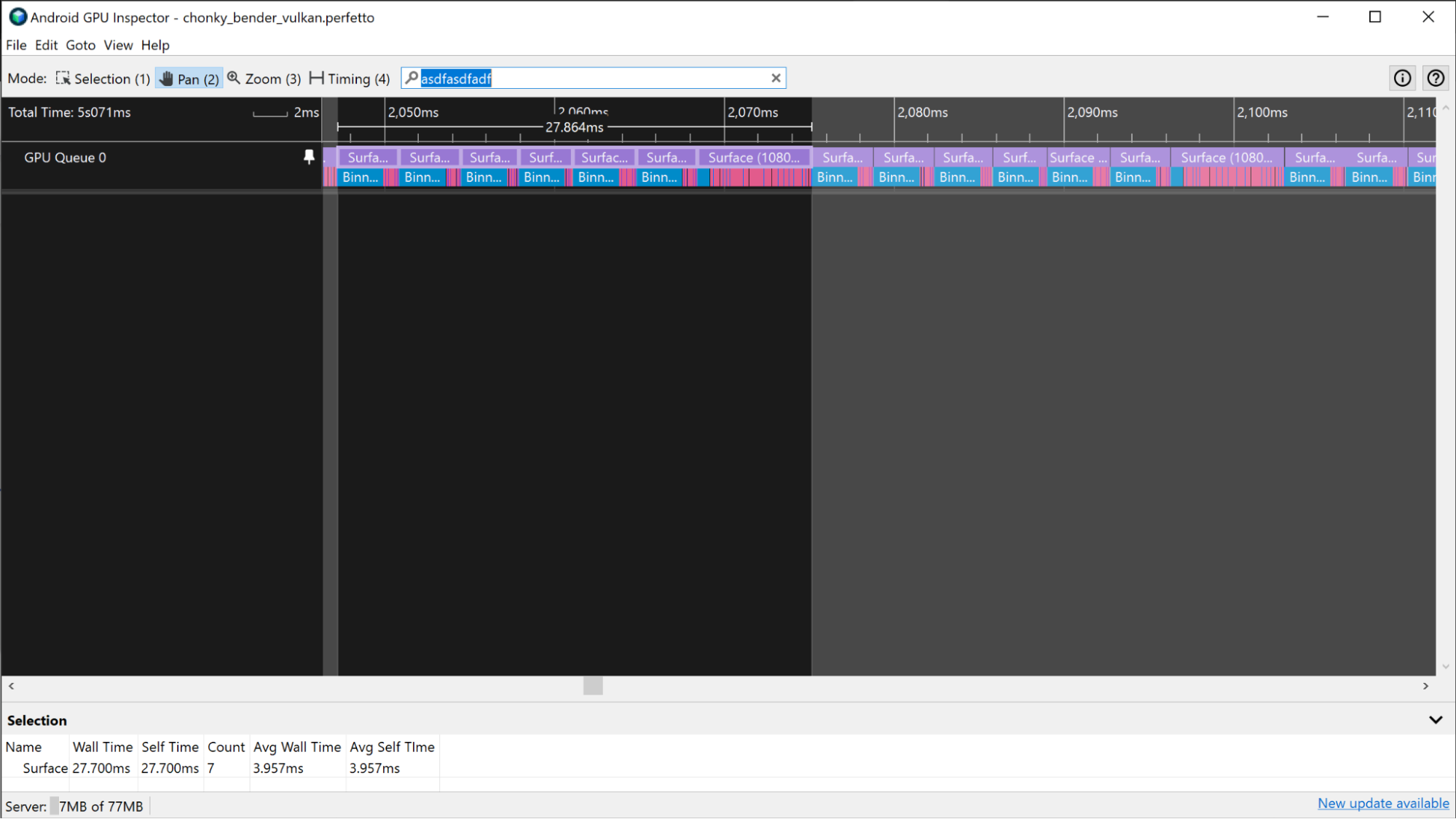Open the trace info dialog
Viewport: 1456px width, 819px height.
point(1402,78)
